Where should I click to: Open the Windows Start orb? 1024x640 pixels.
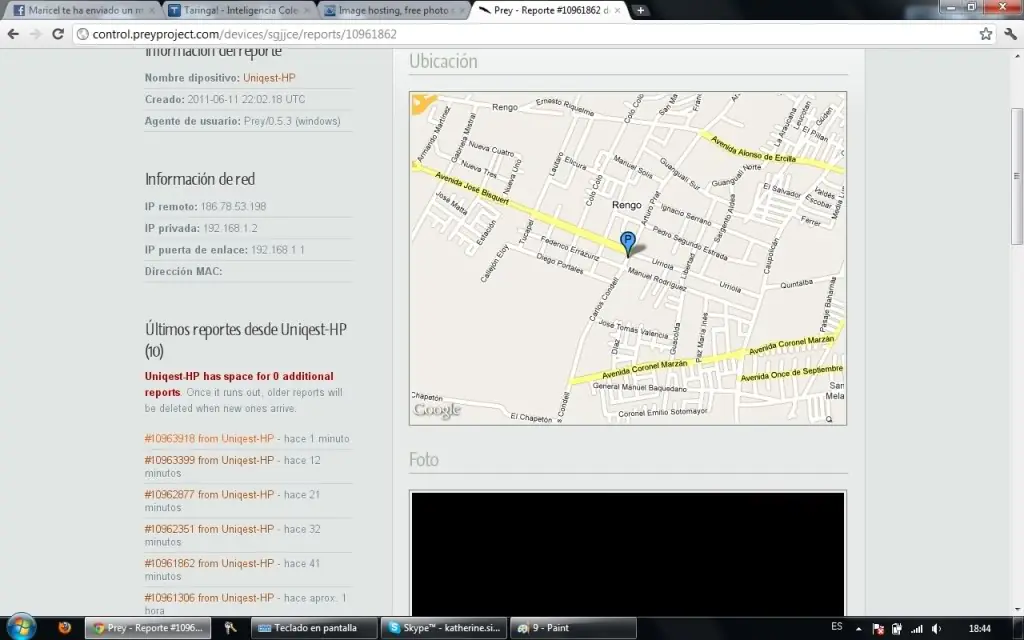click(21, 628)
